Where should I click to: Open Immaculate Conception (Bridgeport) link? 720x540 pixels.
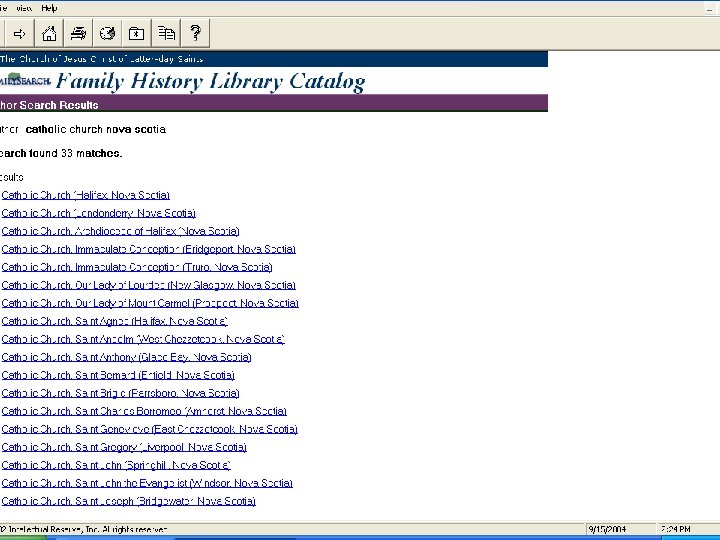tap(149, 249)
